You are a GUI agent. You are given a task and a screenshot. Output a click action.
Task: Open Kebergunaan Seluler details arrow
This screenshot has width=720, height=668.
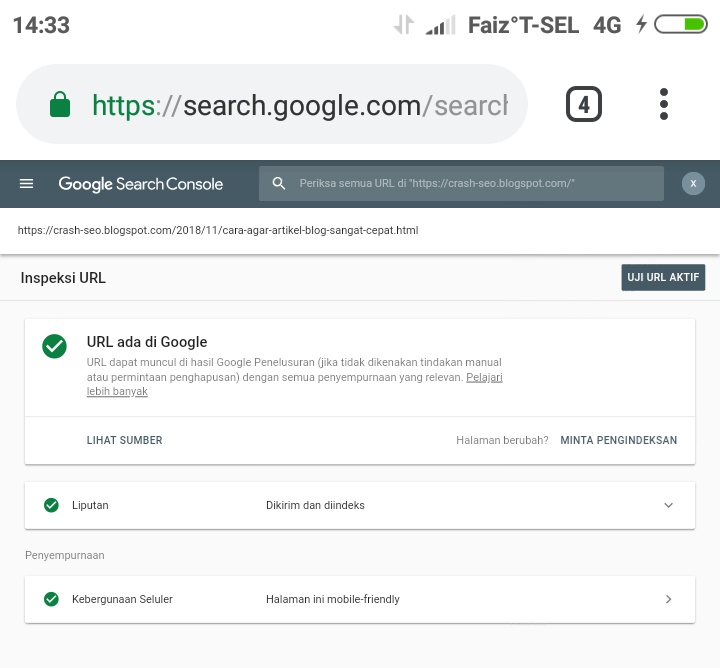(669, 599)
